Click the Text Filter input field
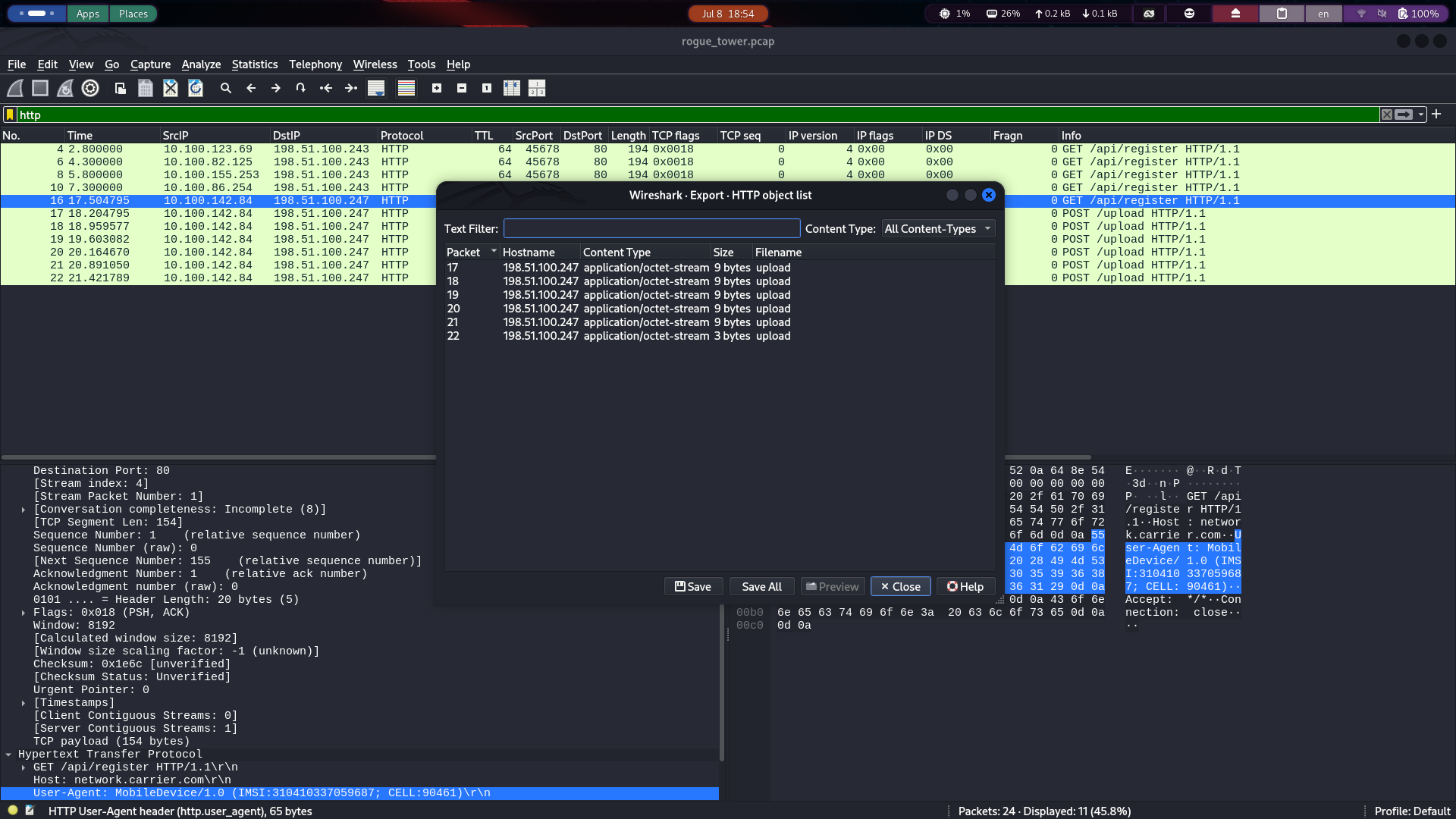 click(x=652, y=228)
